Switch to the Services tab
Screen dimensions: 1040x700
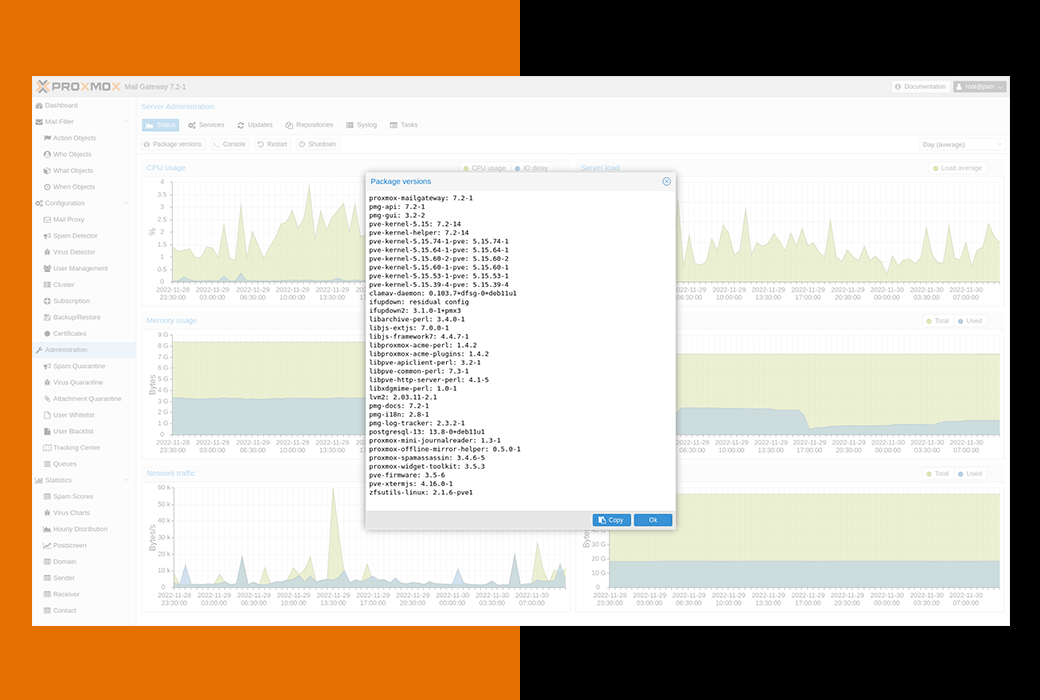pyautogui.click(x=206, y=125)
